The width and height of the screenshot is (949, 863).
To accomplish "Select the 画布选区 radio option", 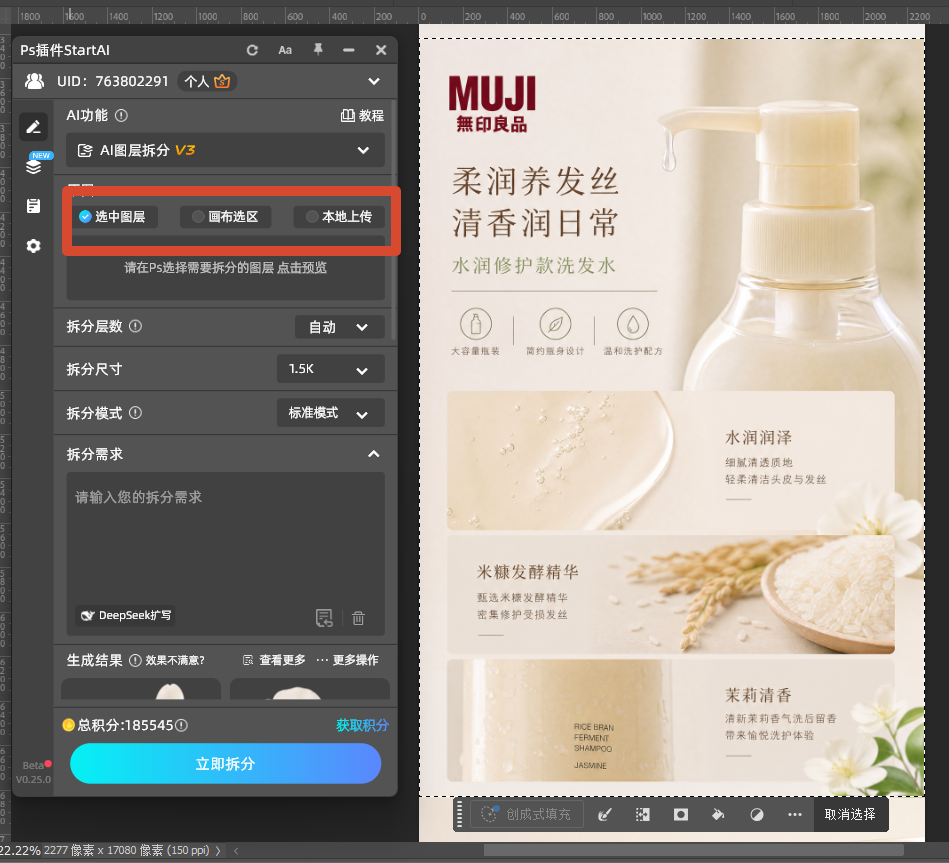I will tap(226, 217).
